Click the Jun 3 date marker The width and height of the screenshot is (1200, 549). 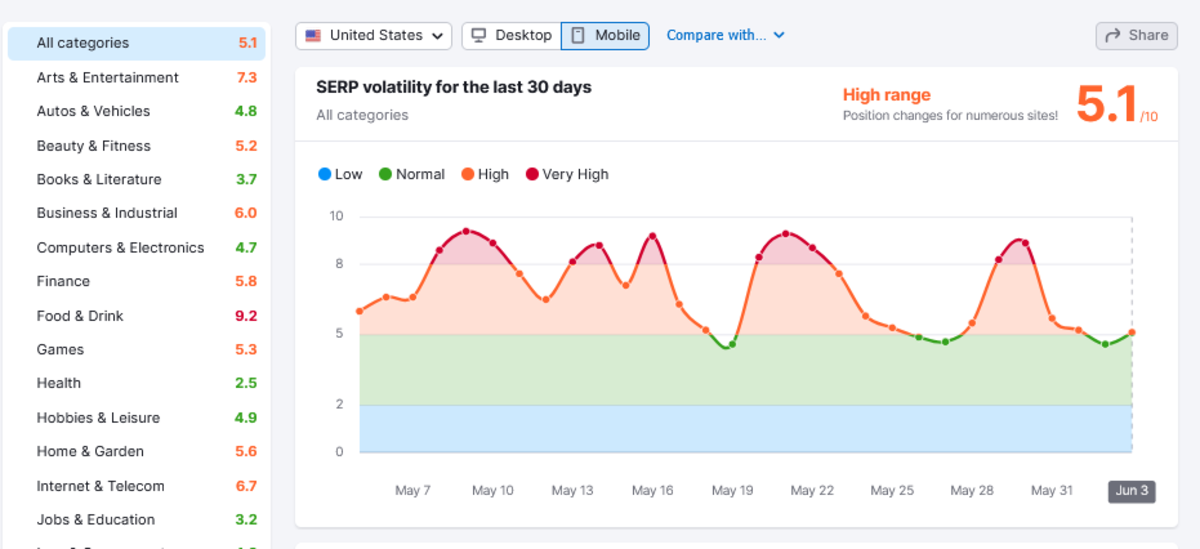1131,490
